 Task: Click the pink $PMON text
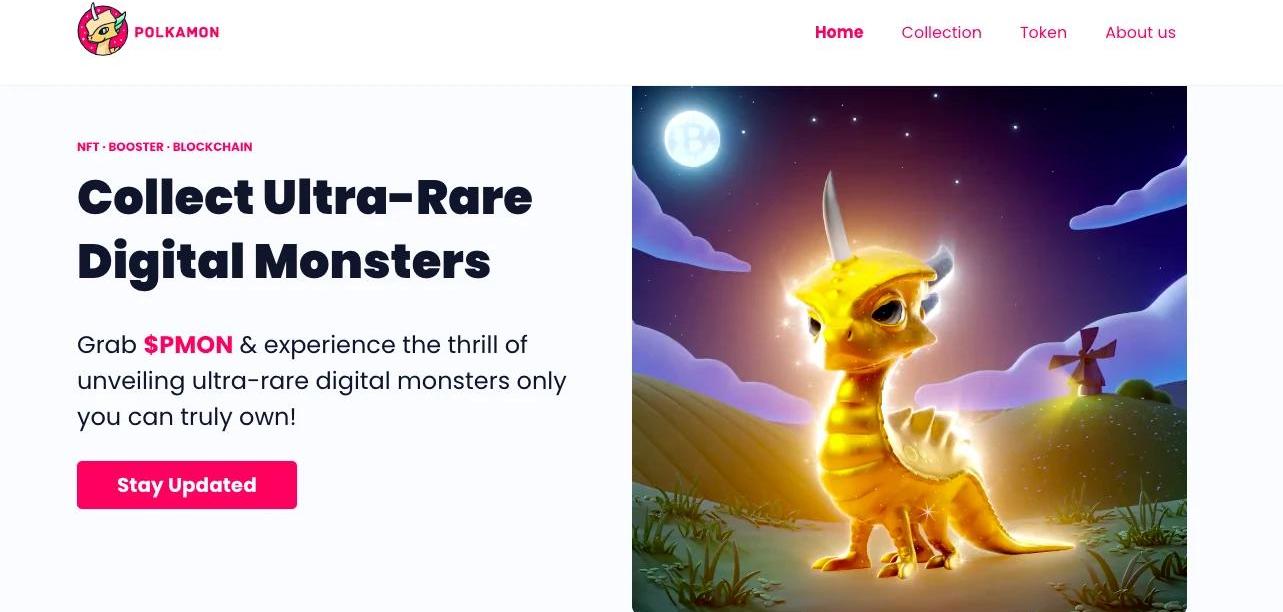coord(188,345)
